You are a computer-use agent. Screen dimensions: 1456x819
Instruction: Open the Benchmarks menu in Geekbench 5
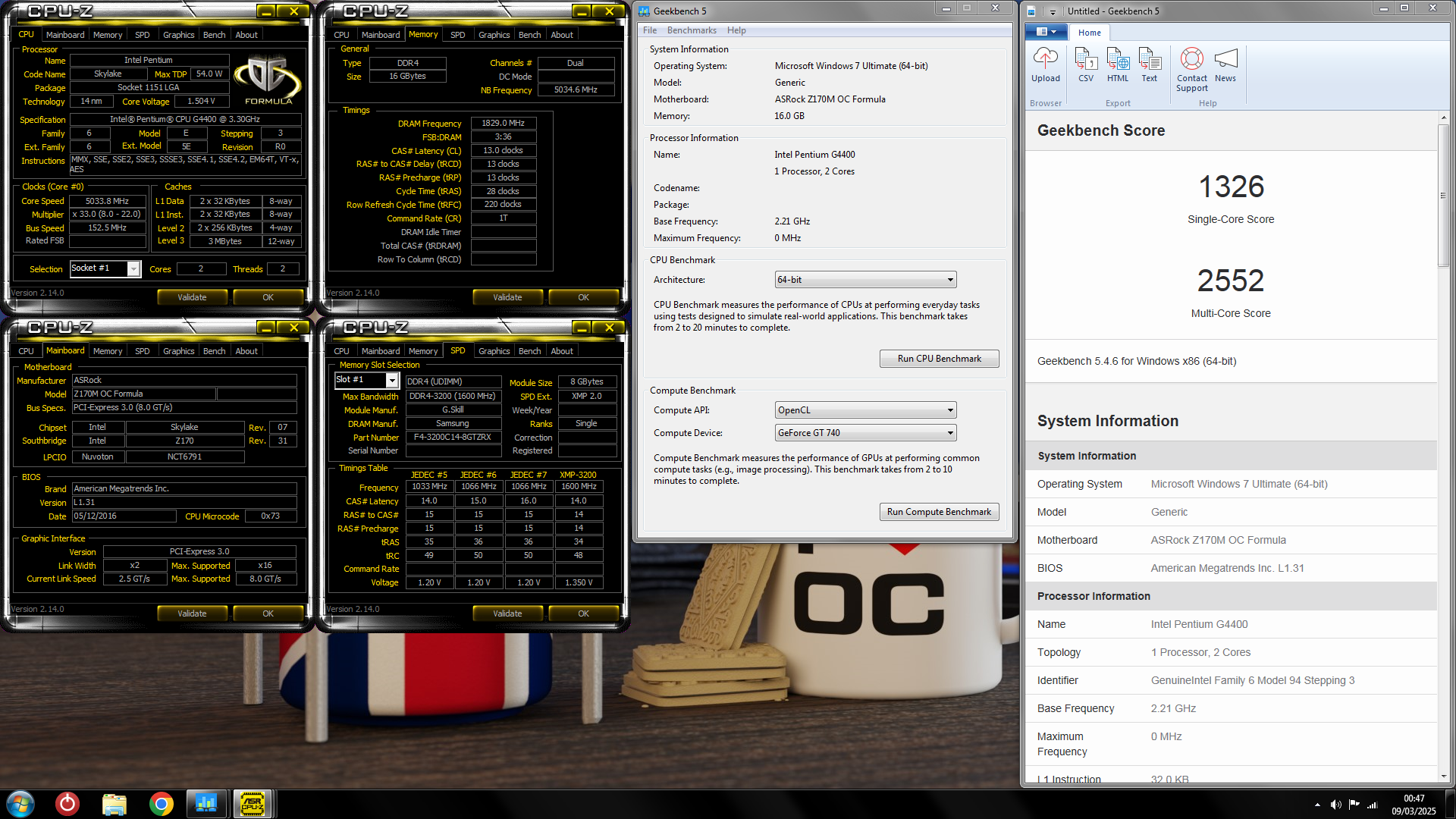[692, 30]
